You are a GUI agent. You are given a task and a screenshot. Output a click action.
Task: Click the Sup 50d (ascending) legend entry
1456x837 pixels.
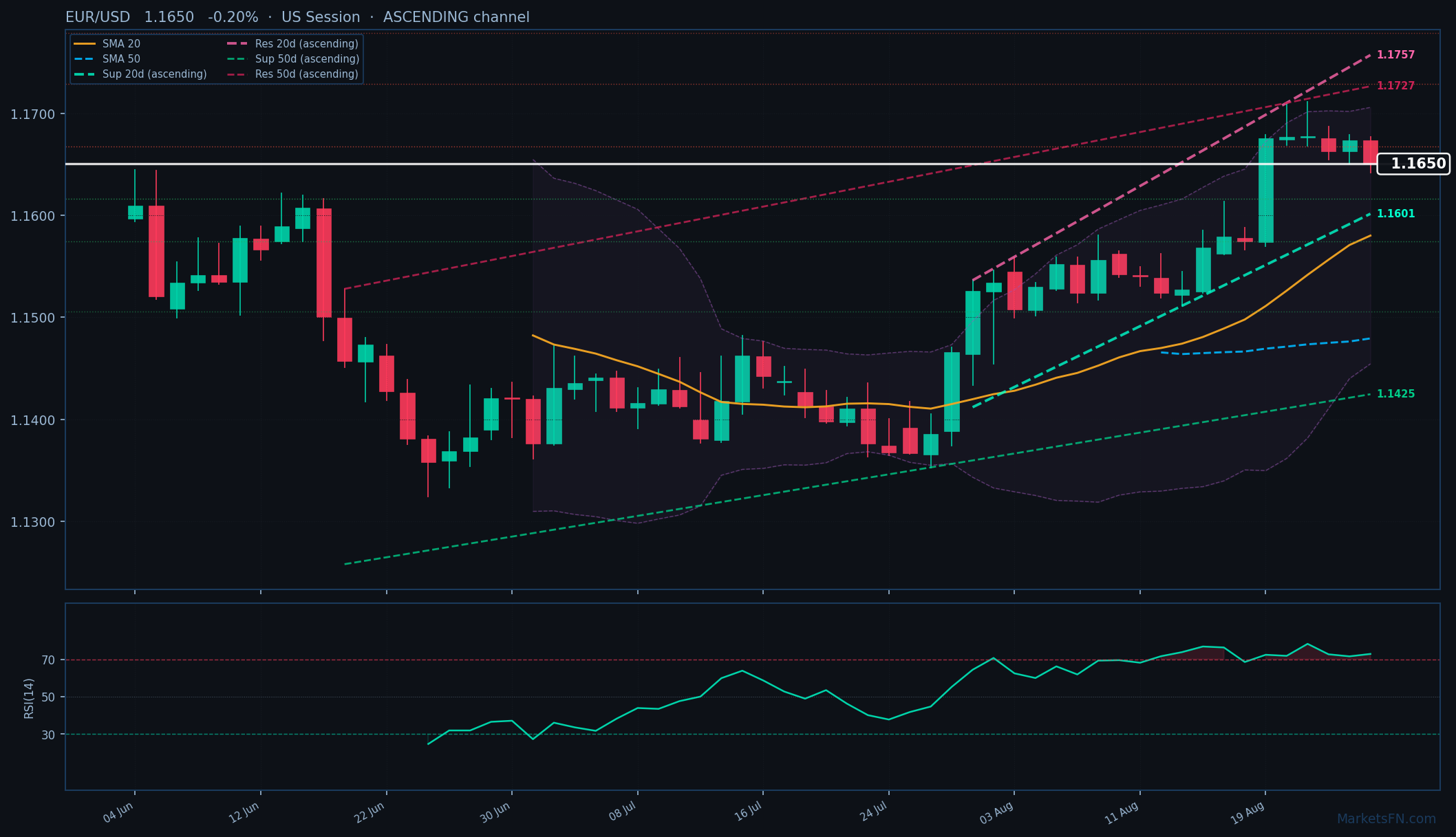point(292,59)
